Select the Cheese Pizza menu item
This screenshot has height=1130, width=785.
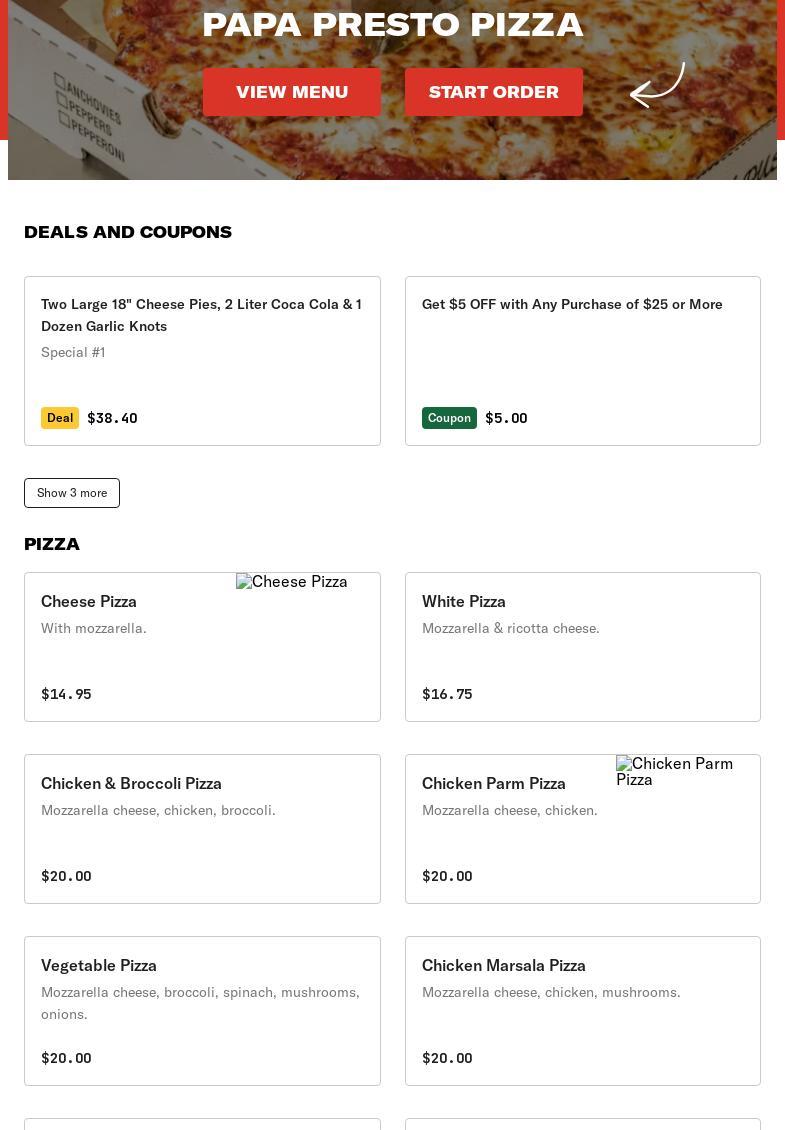(89, 601)
